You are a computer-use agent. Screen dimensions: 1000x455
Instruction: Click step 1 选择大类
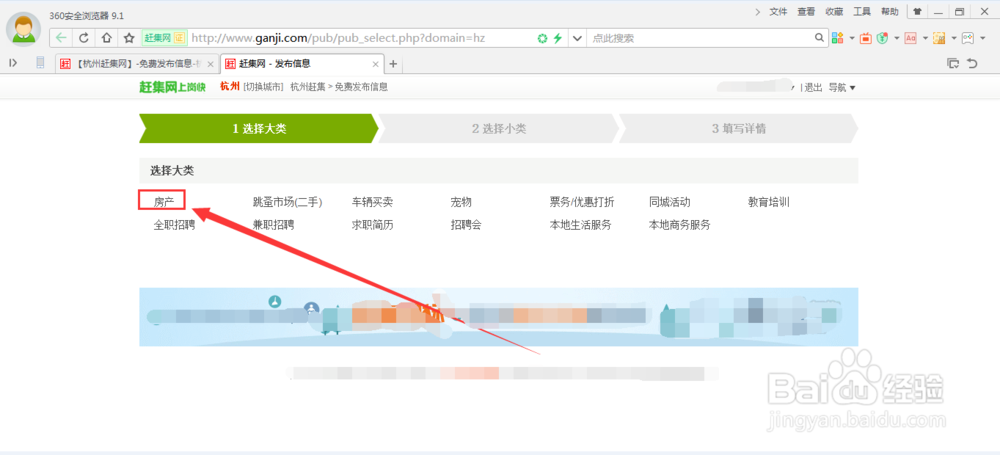point(259,128)
